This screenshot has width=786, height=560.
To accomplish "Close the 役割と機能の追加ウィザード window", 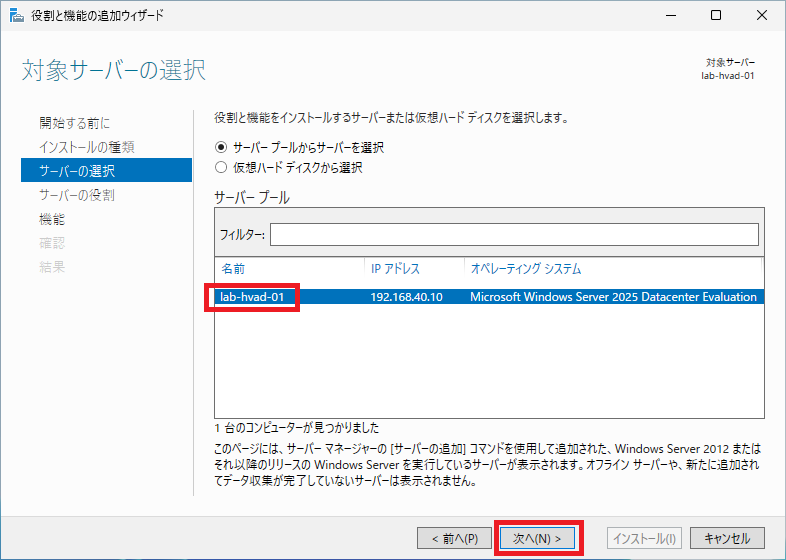I will point(762,16).
